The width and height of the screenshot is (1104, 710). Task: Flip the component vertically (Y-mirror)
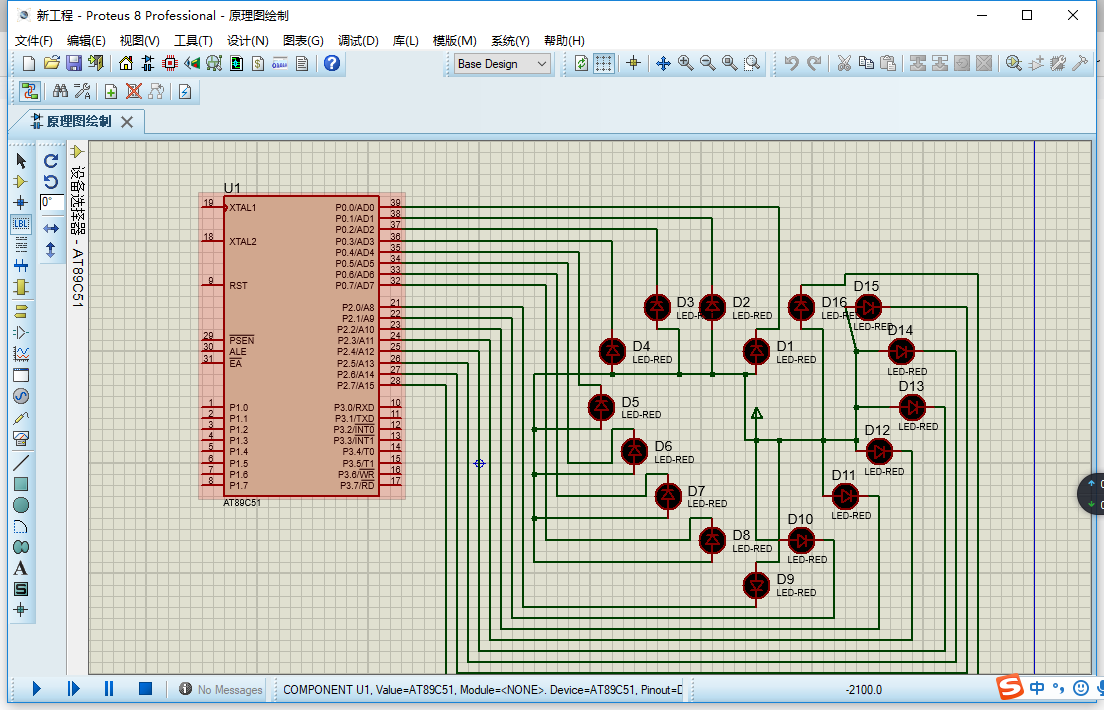point(51,250)
